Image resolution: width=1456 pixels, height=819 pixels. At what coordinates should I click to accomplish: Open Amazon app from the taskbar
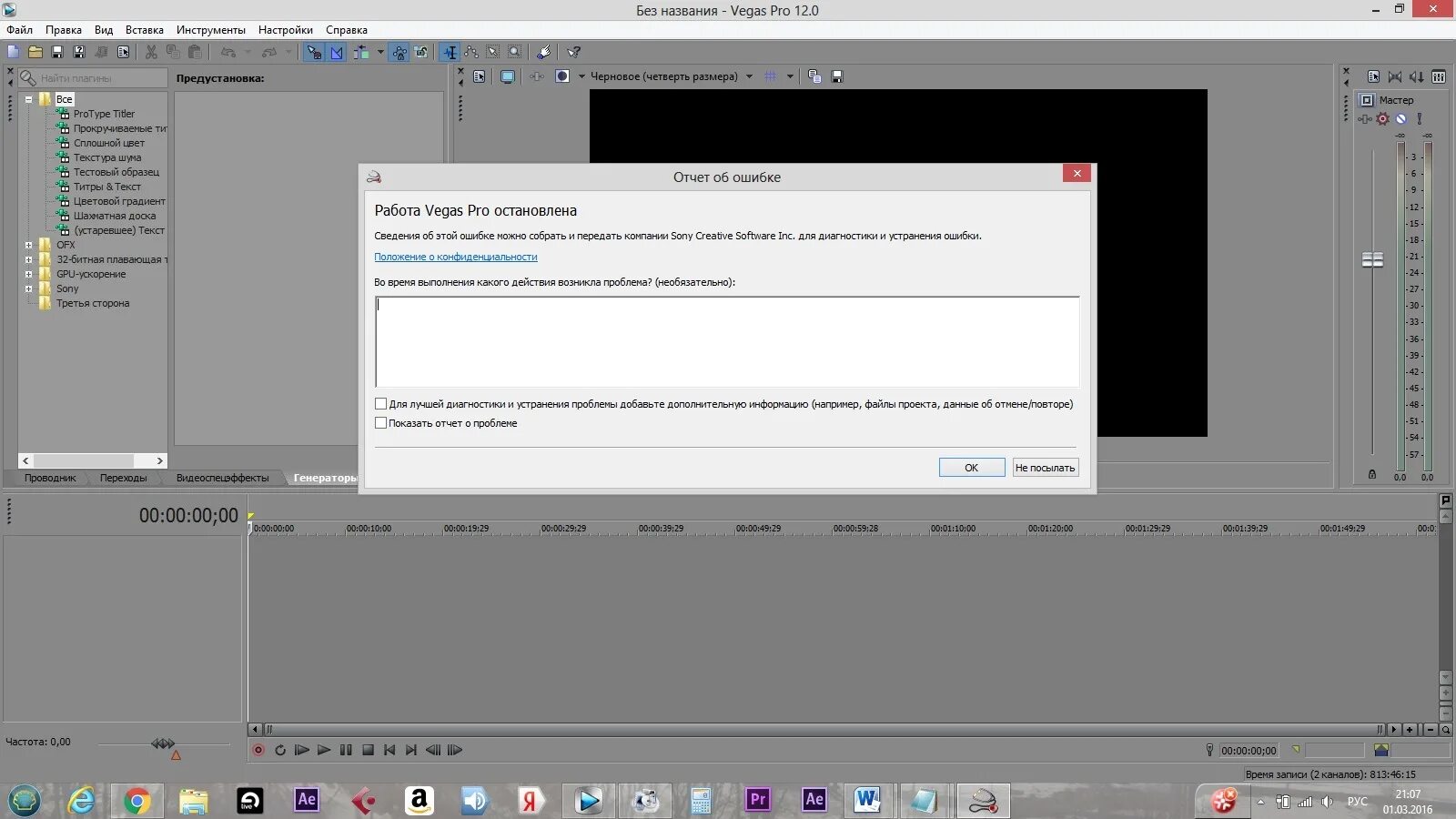[x=419, y=801]
